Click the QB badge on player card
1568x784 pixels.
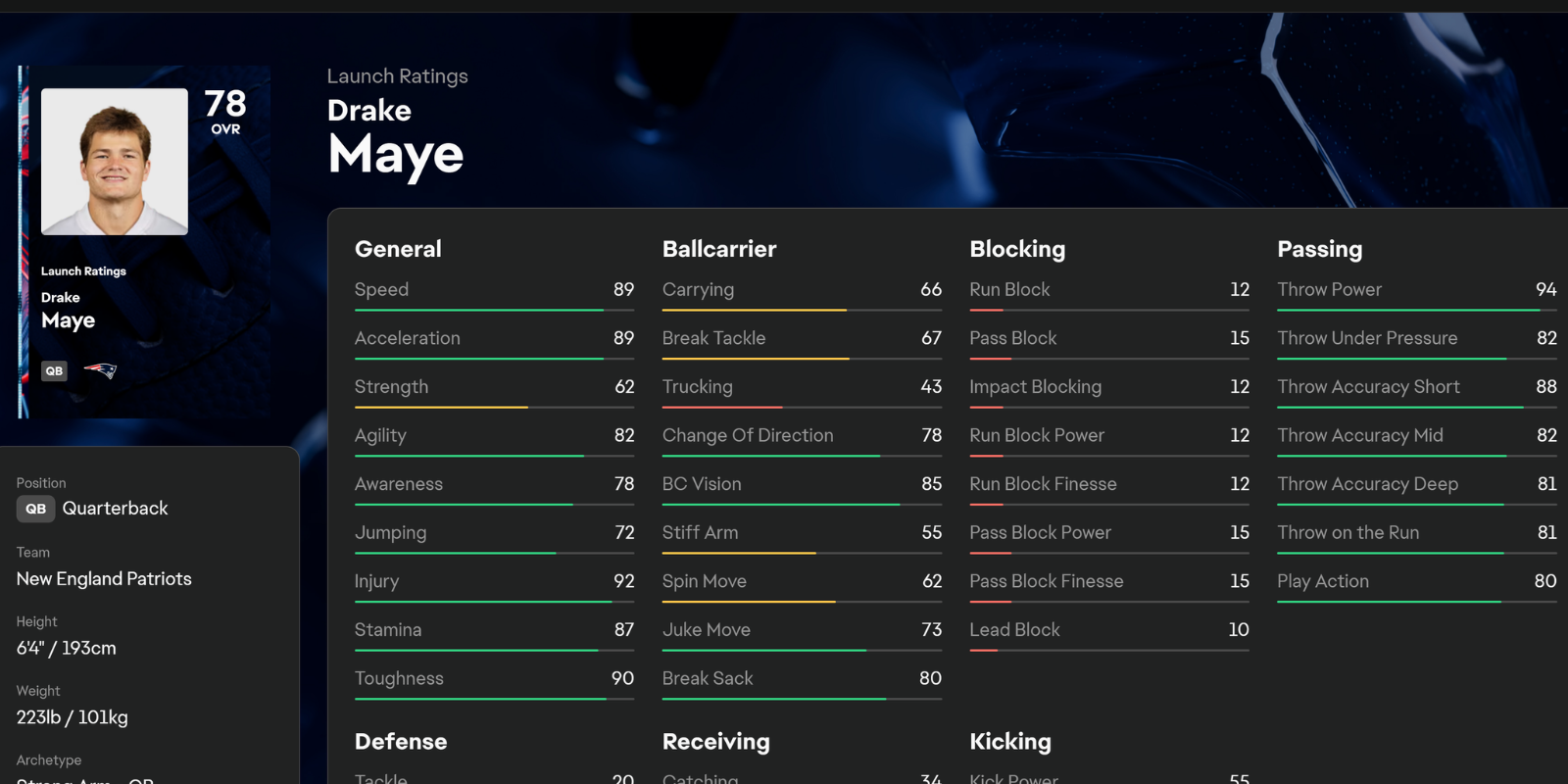pyautogui.click(x=54, y=371)
